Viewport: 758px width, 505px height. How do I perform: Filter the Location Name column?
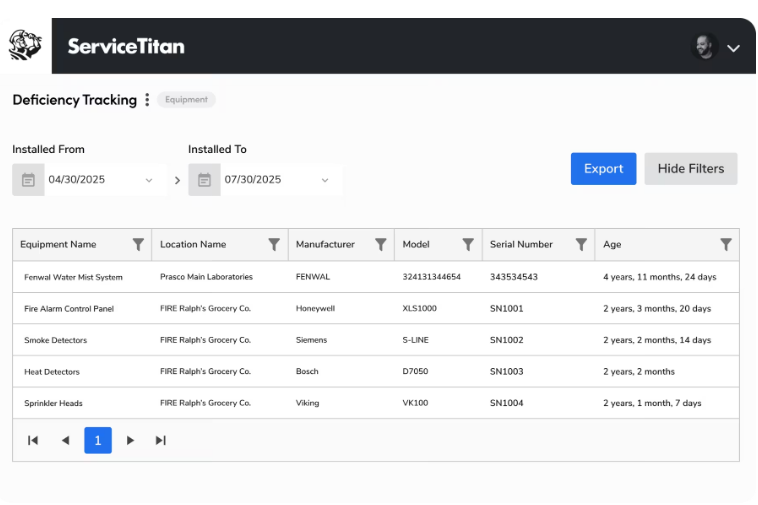[274, 245]
